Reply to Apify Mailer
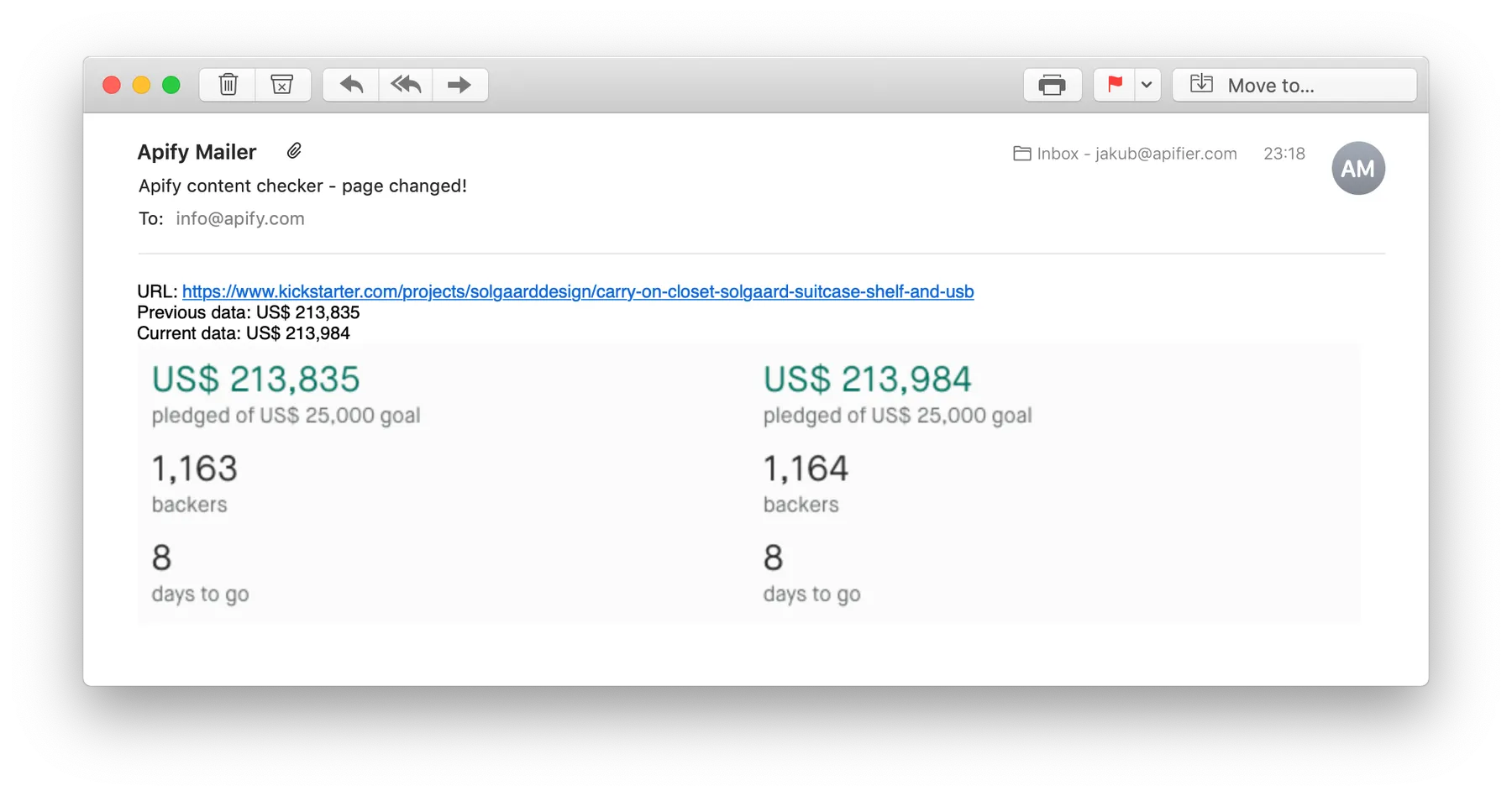Screen dimensions: 1512x796 pyautogui.click(x=351, y=85)
